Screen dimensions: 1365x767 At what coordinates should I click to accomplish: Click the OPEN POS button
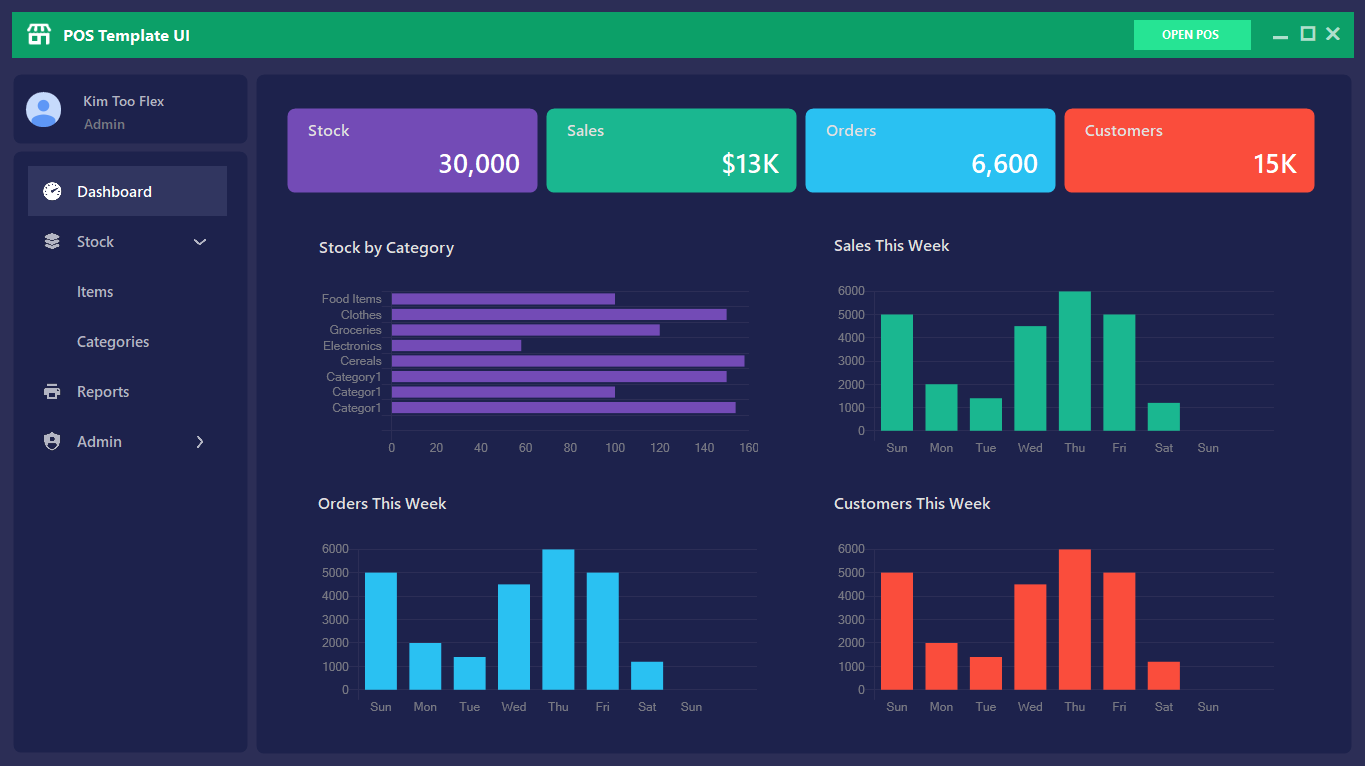[1192, 33]
